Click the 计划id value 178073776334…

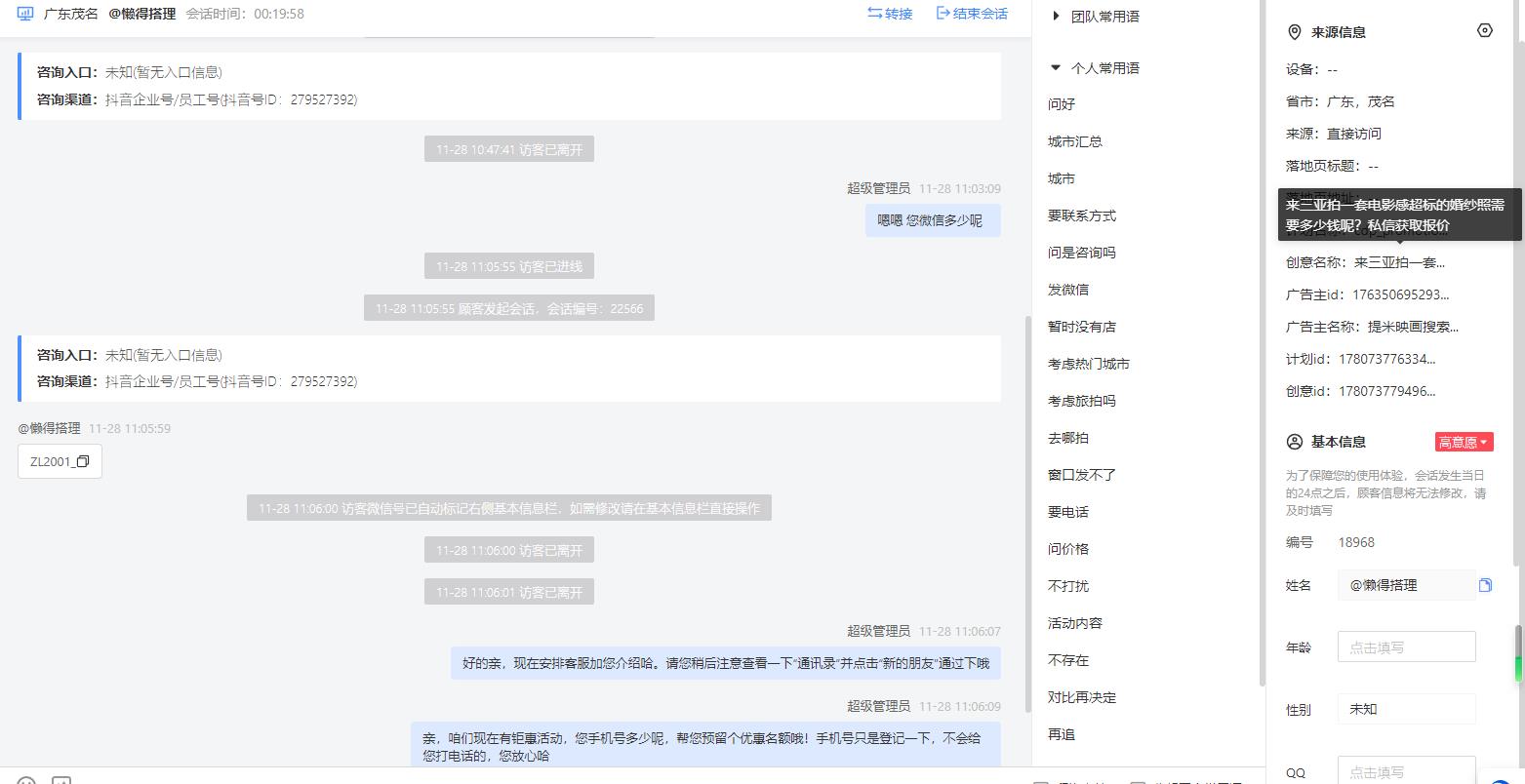click(1386, 359)
